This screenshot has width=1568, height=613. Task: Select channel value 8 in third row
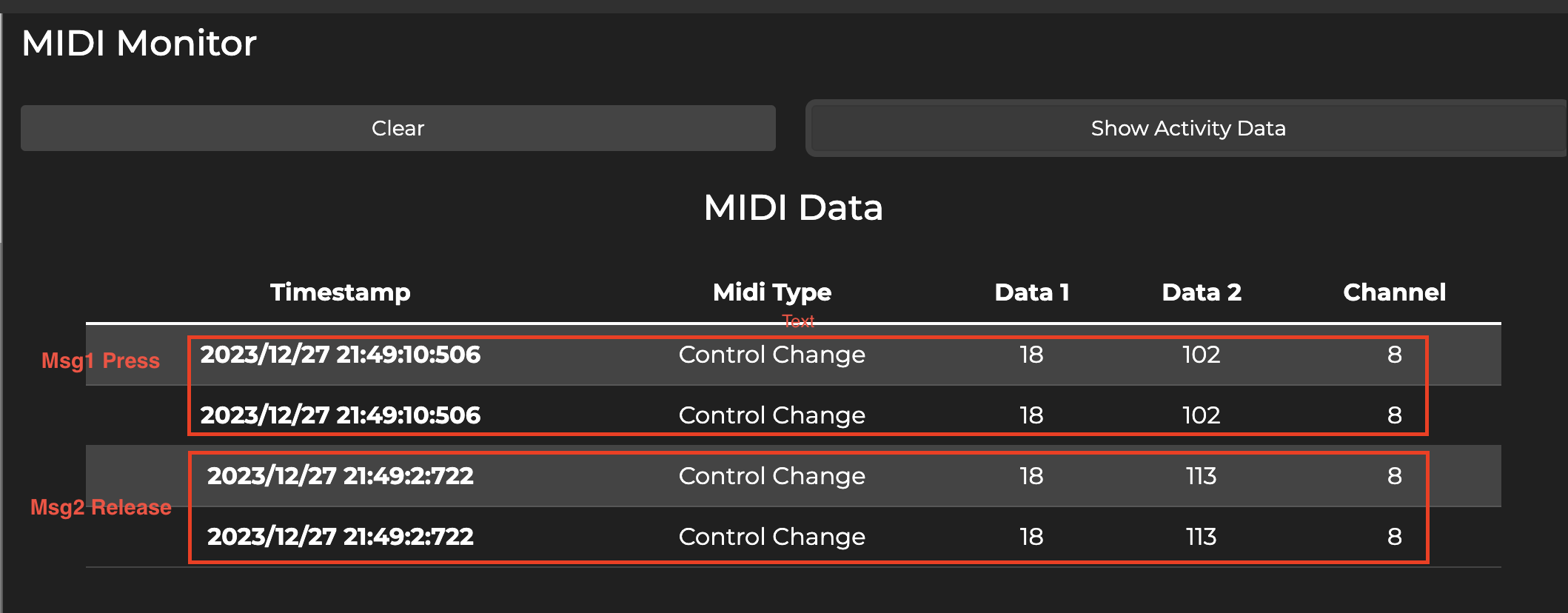pyautogui.click(x=1394, y=476)
